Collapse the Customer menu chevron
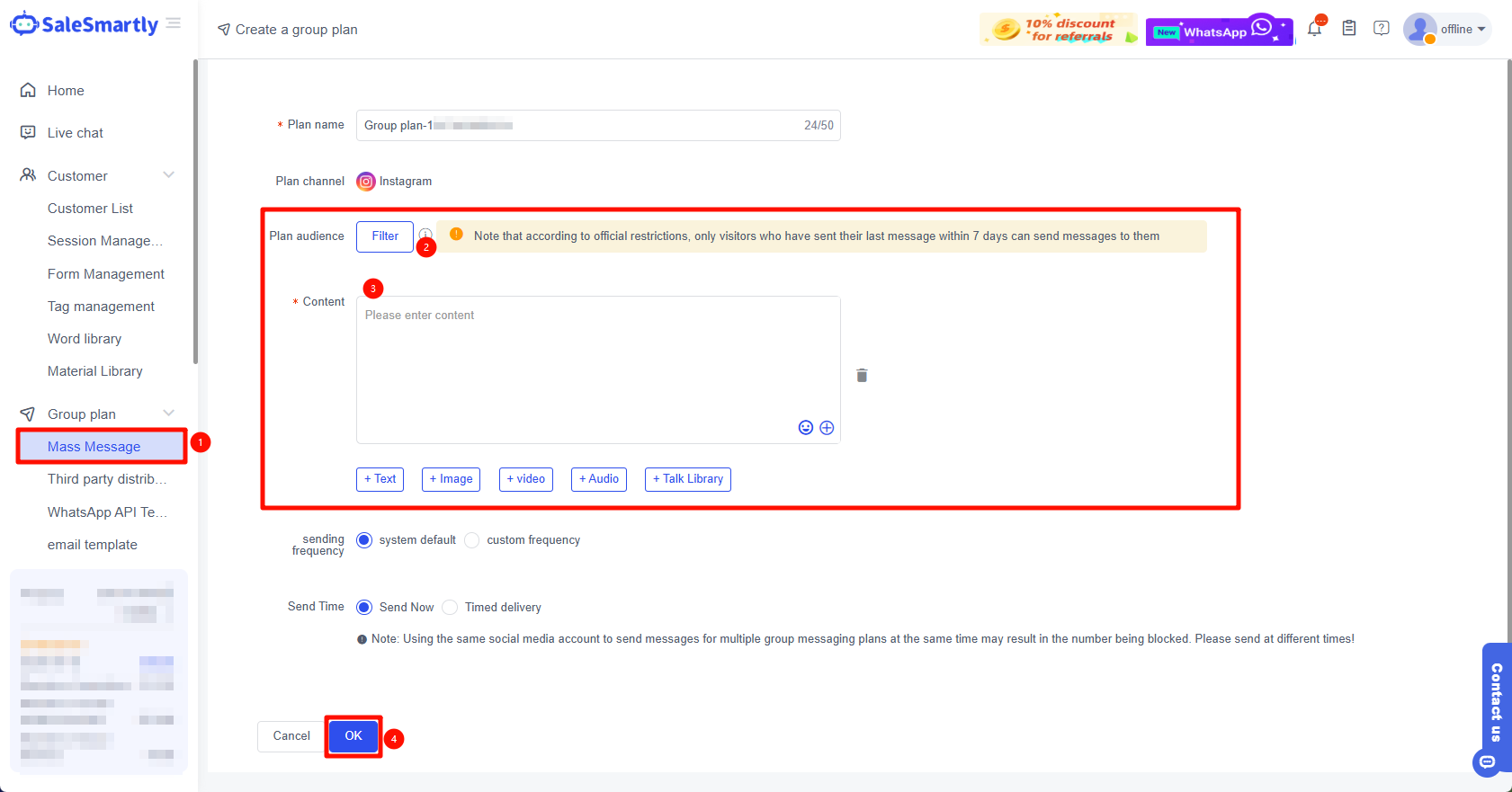Image resolution: width=1512 pixels, height=792 pixels. [169, 174]
